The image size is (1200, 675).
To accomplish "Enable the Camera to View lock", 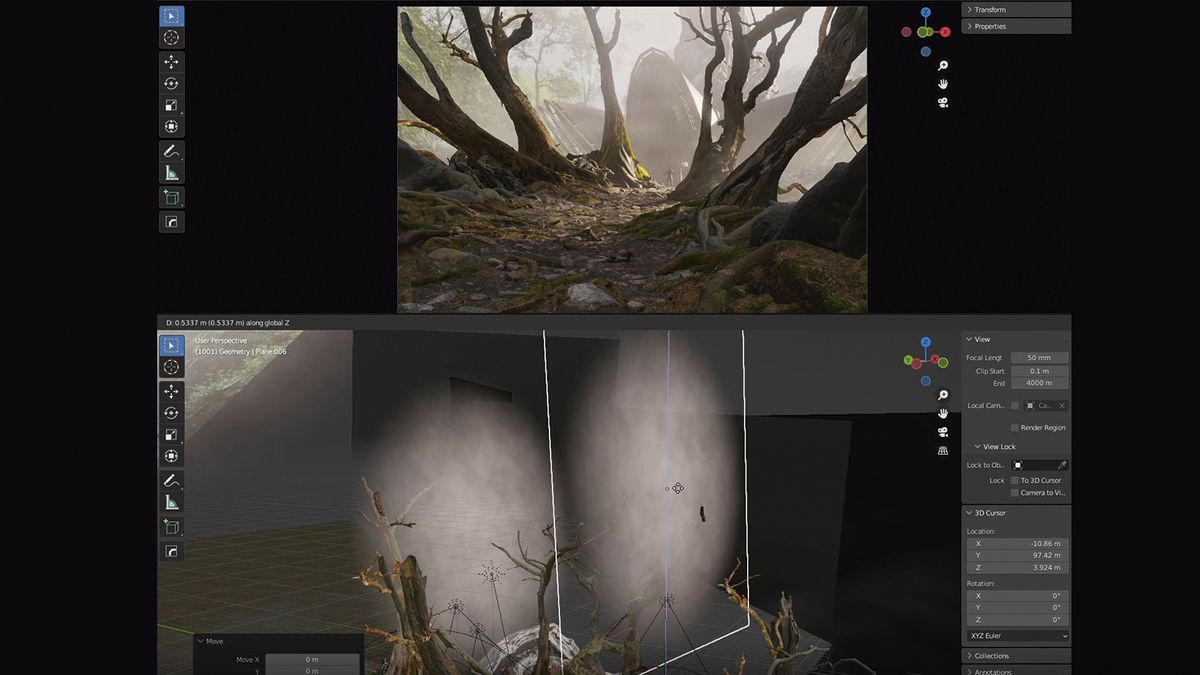I will click(1014, 492).
